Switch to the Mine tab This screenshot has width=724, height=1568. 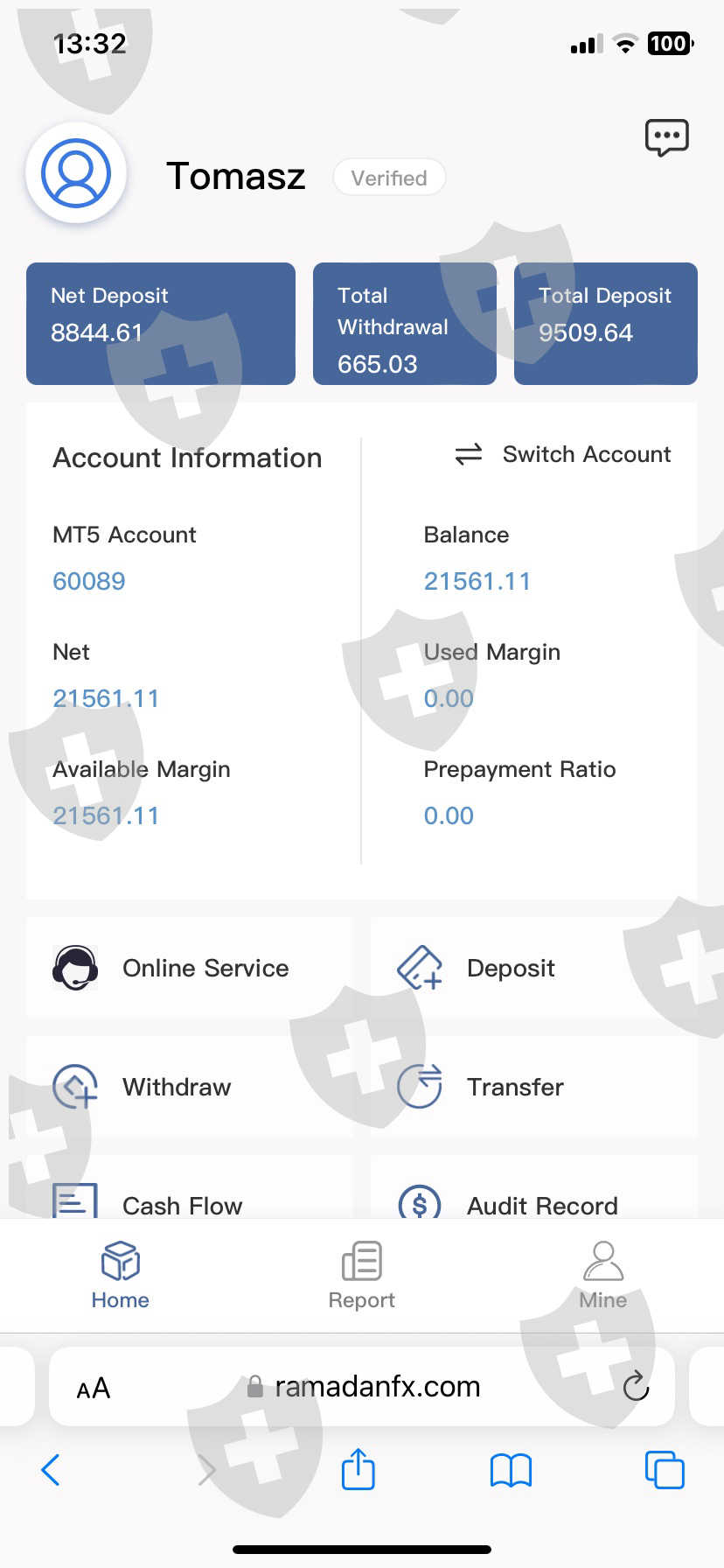pyautogui.click(x=603, y=1275)
